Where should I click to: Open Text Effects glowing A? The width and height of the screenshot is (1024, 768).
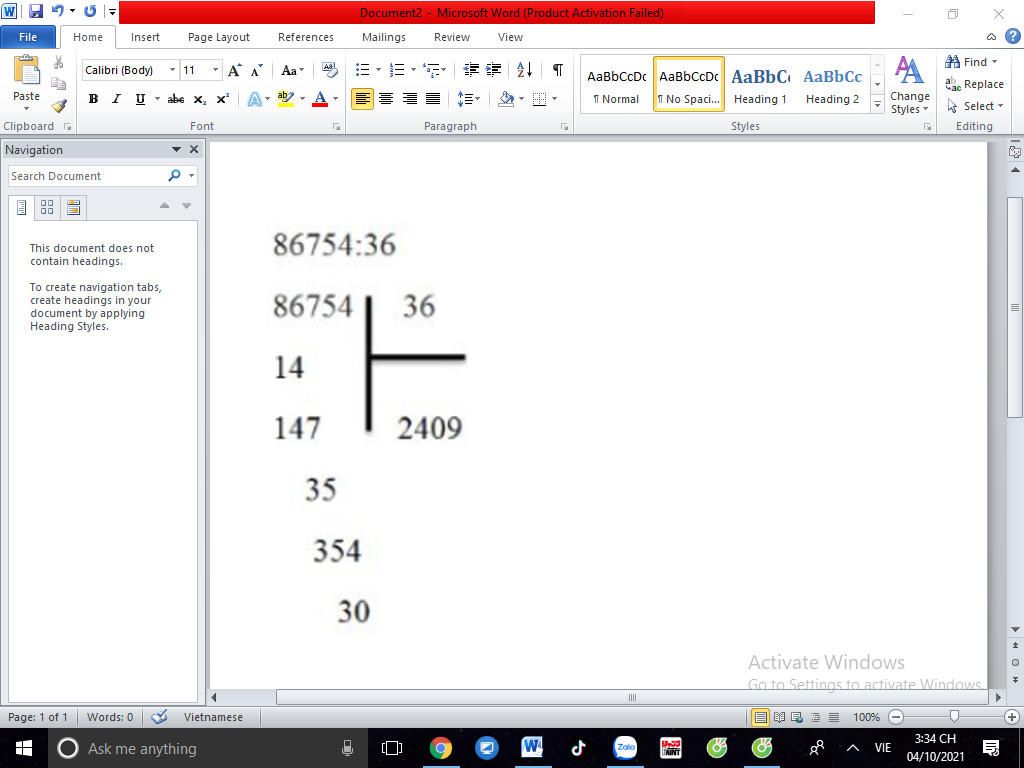pos(255,99)
